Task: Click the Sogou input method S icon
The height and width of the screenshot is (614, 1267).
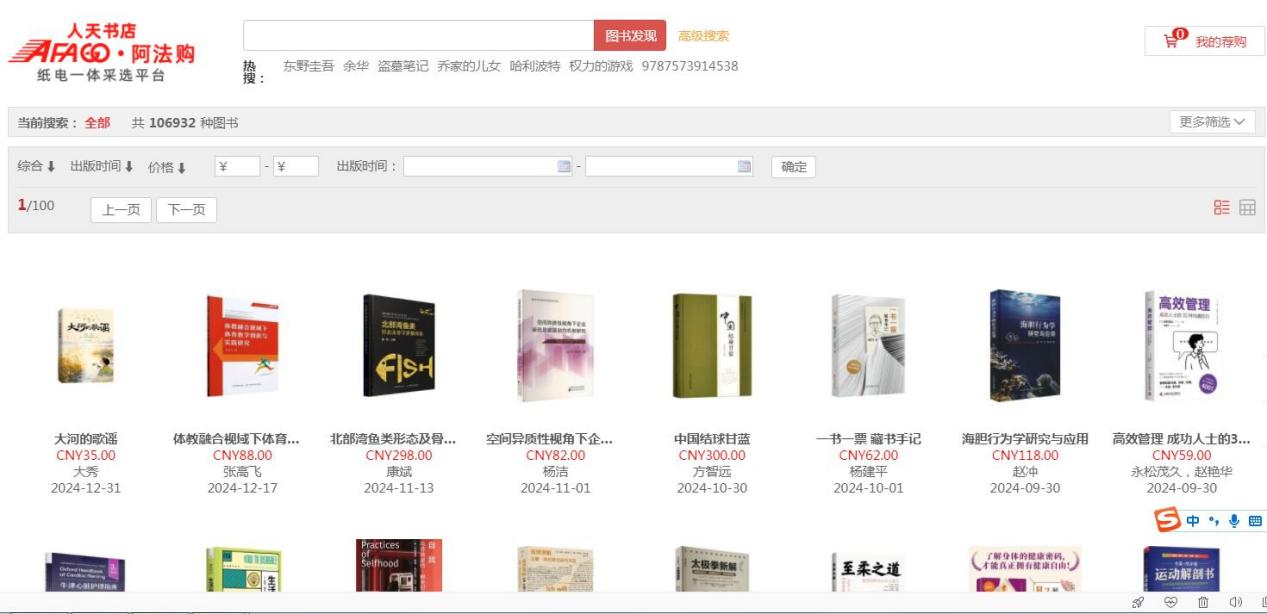Action: tap(1168, 520)
